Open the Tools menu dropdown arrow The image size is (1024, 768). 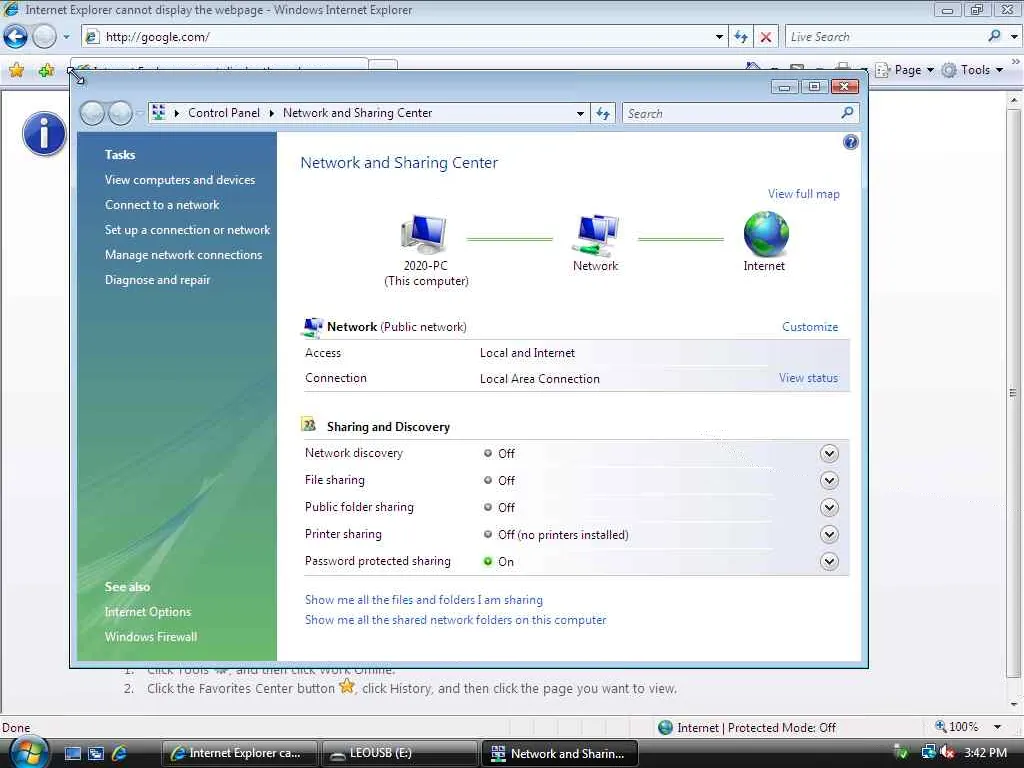pyautogui.click(x=999, y=70)
